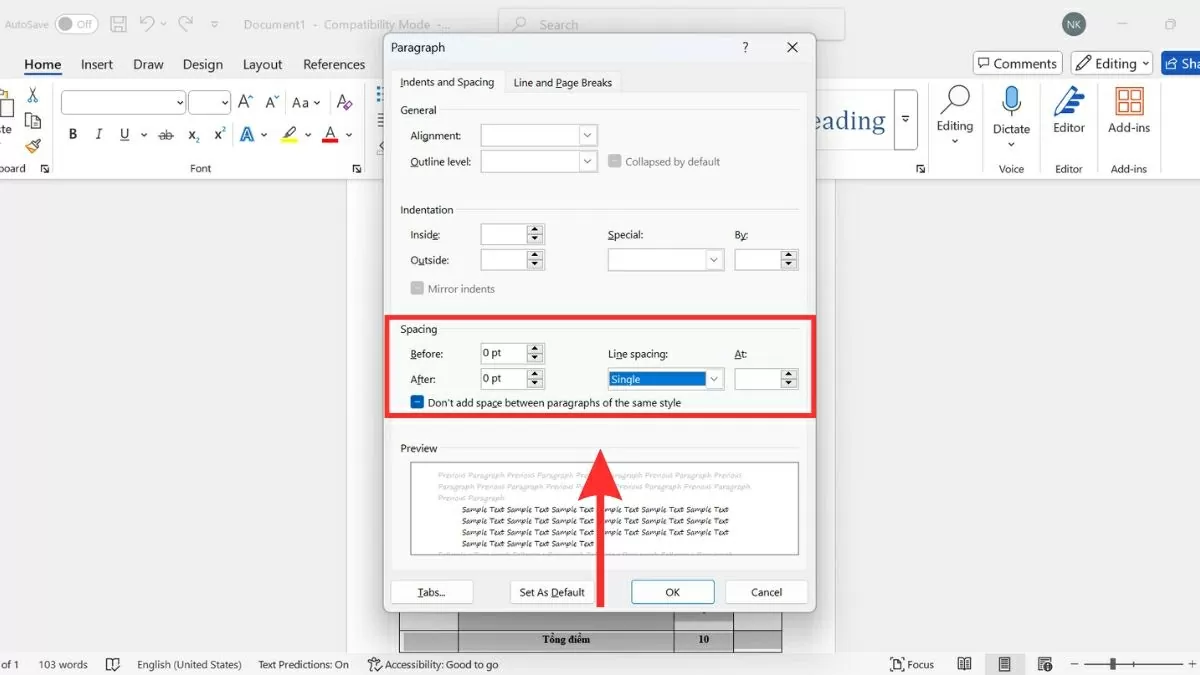Click the Format Painter brush icon
This screenshot has height=675, width=1200.
click(33, 146)
